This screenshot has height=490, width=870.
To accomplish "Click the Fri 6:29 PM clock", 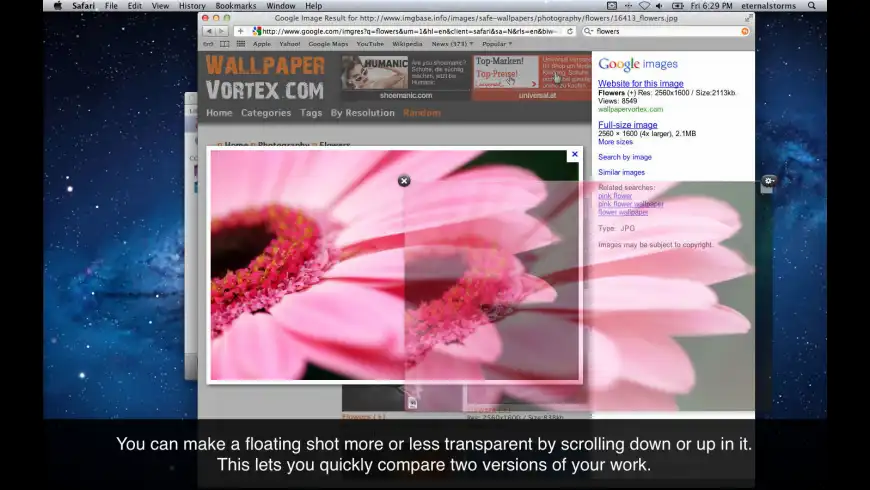I will point(711,6).
